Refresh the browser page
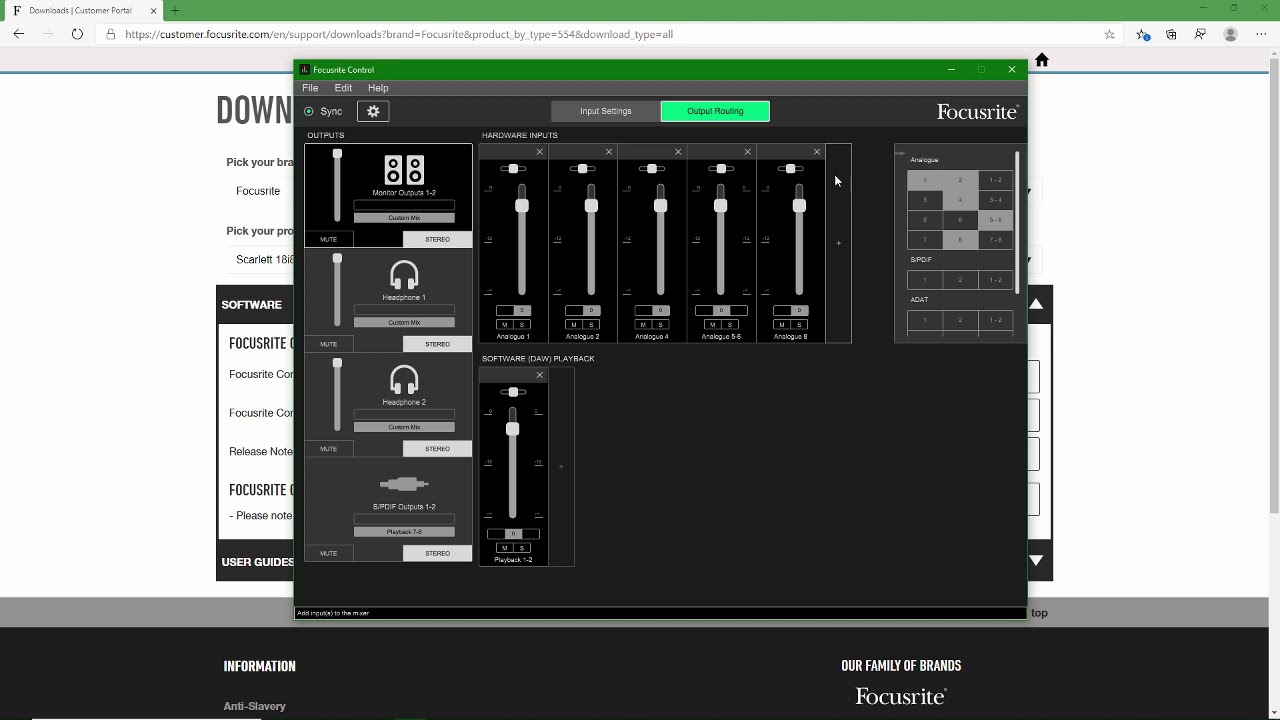The height and width of the screenshot is (720, 1280). tap(77, 34)
